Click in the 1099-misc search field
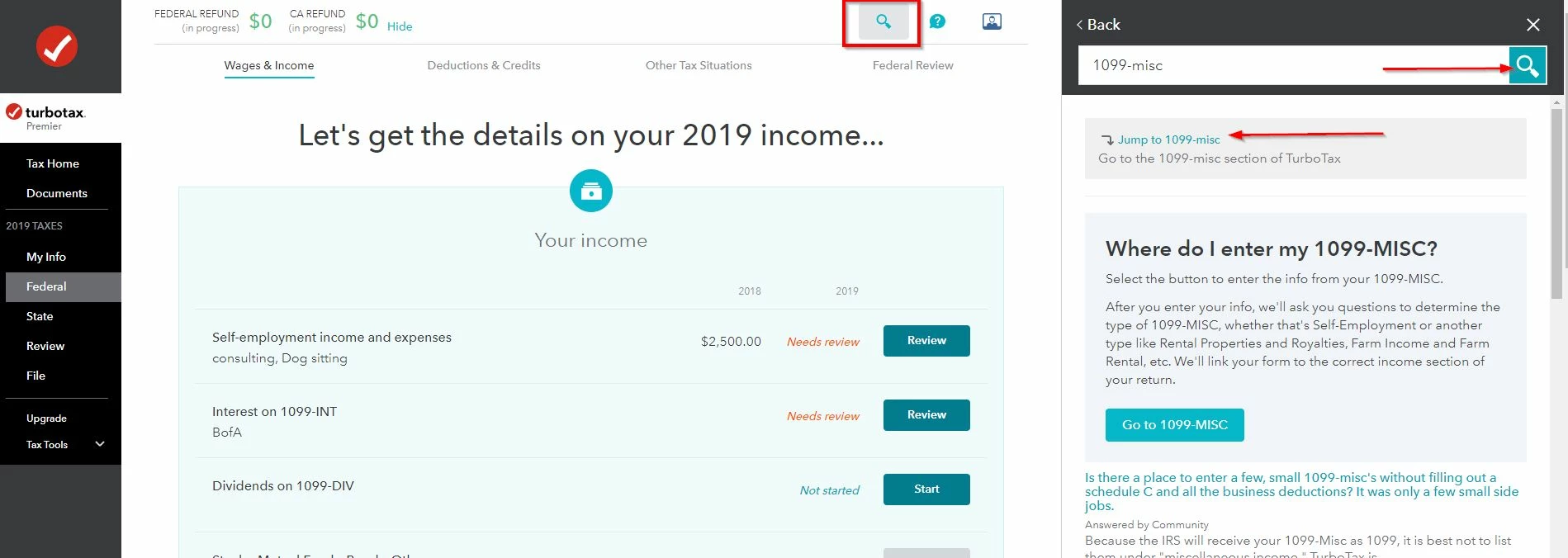Viewport: 1568px width, 558px height. click(1293, 65)
